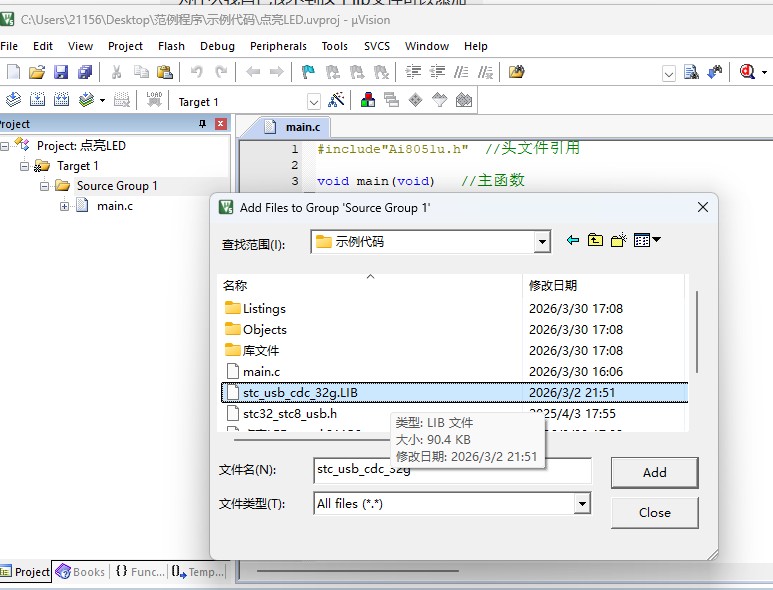Start debug session with magnifier d icon
Screen dimensions: 773x590
coord(747,72)
